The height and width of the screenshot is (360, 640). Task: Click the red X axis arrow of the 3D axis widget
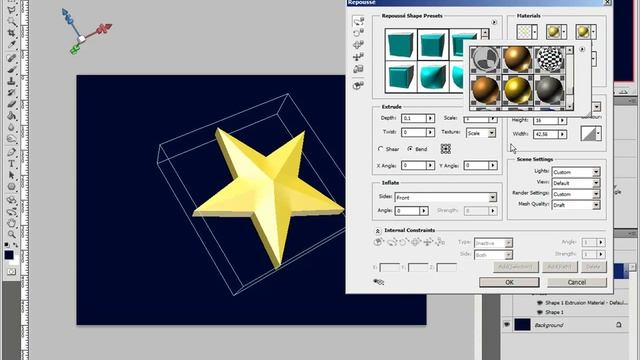(x=104, y=29)
